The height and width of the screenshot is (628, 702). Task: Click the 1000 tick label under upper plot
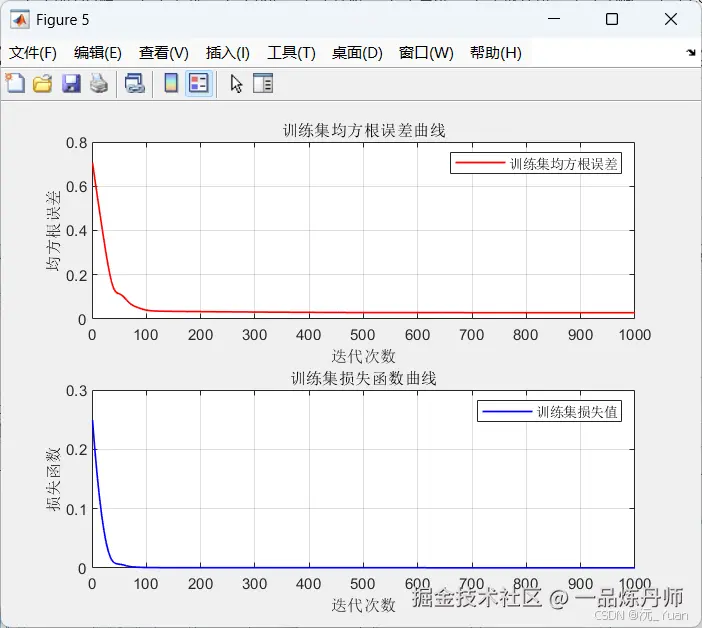pos(634,335)
